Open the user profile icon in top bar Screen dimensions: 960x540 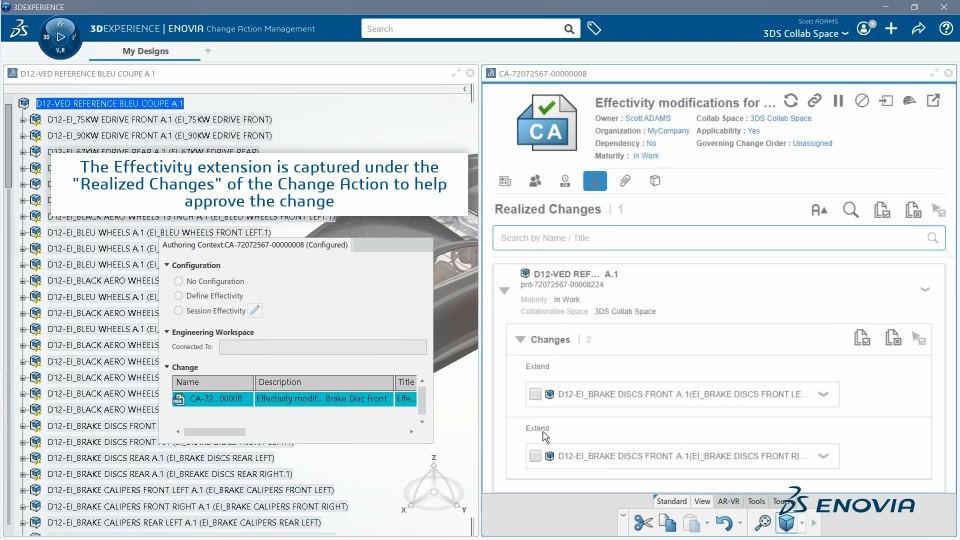coord(864,28)
